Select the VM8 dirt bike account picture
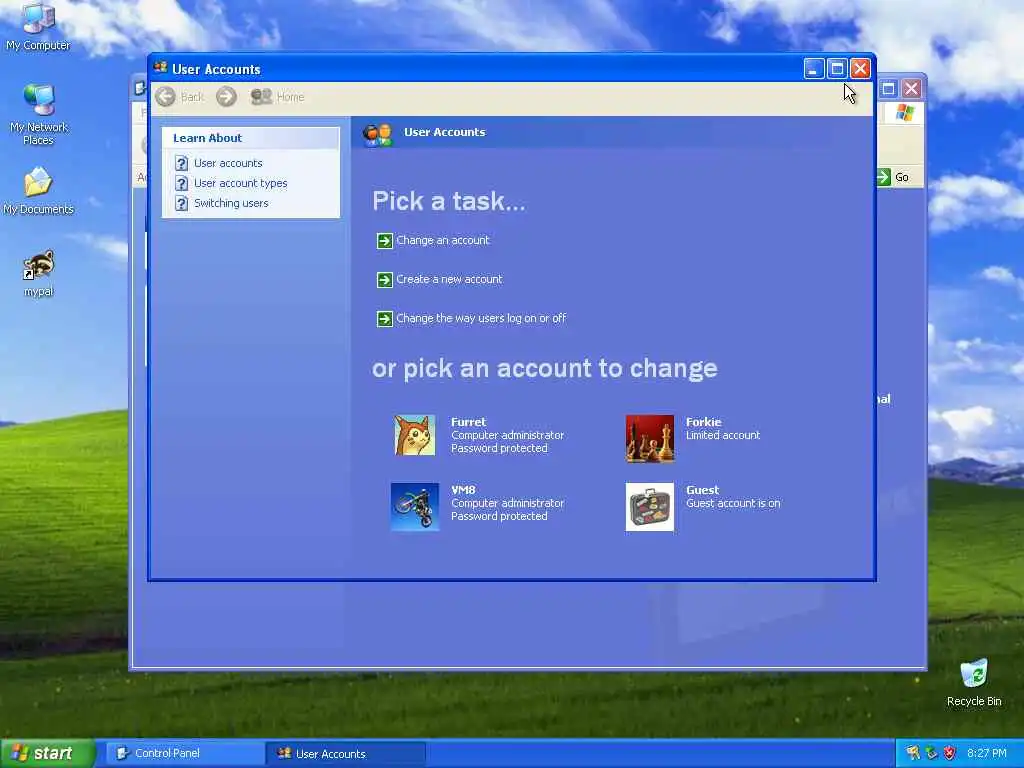The height and width of the screenshot is (768, 1024). (x=415, y=507)
